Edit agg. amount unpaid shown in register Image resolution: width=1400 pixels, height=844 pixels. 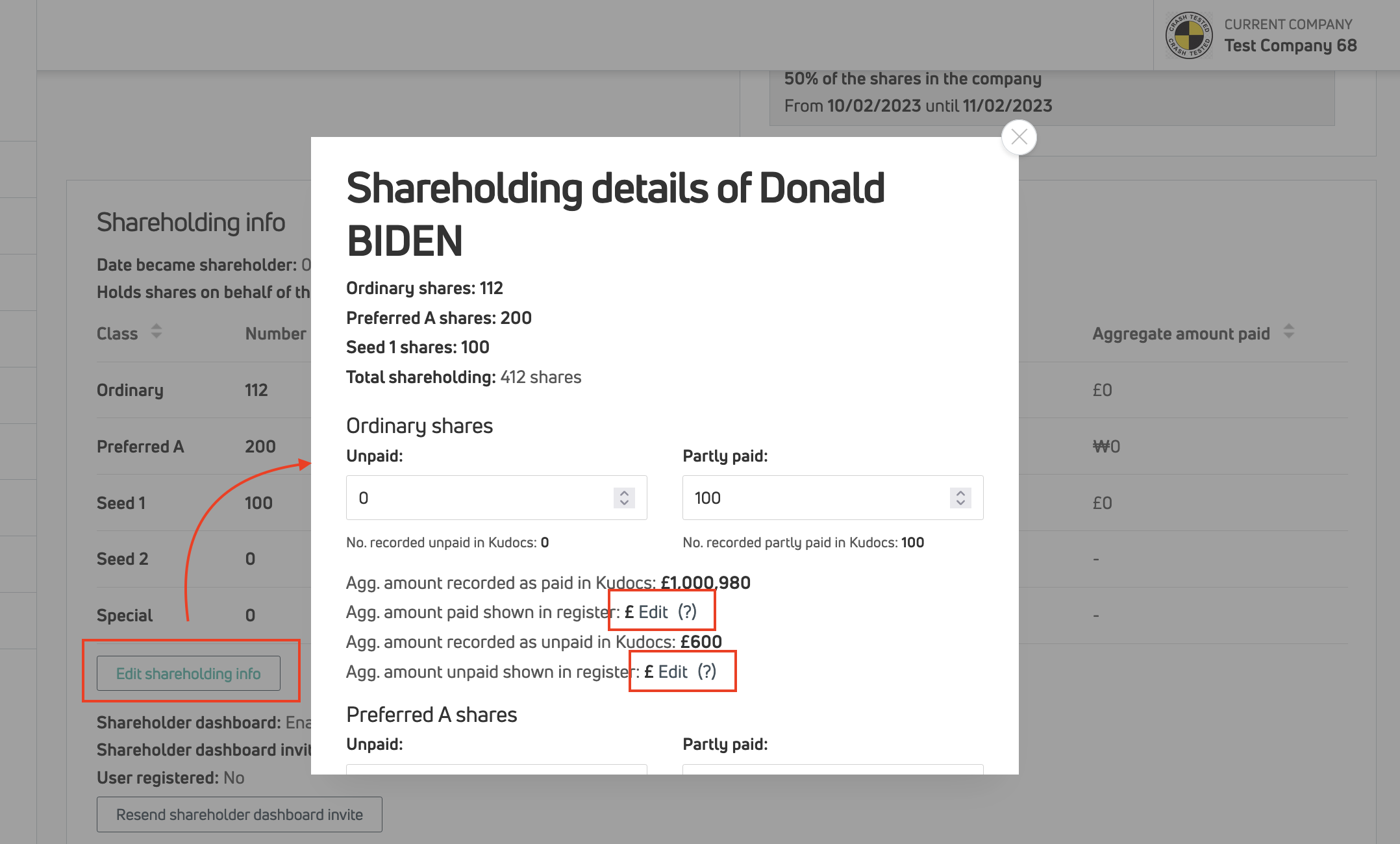(x=672, y=672)
